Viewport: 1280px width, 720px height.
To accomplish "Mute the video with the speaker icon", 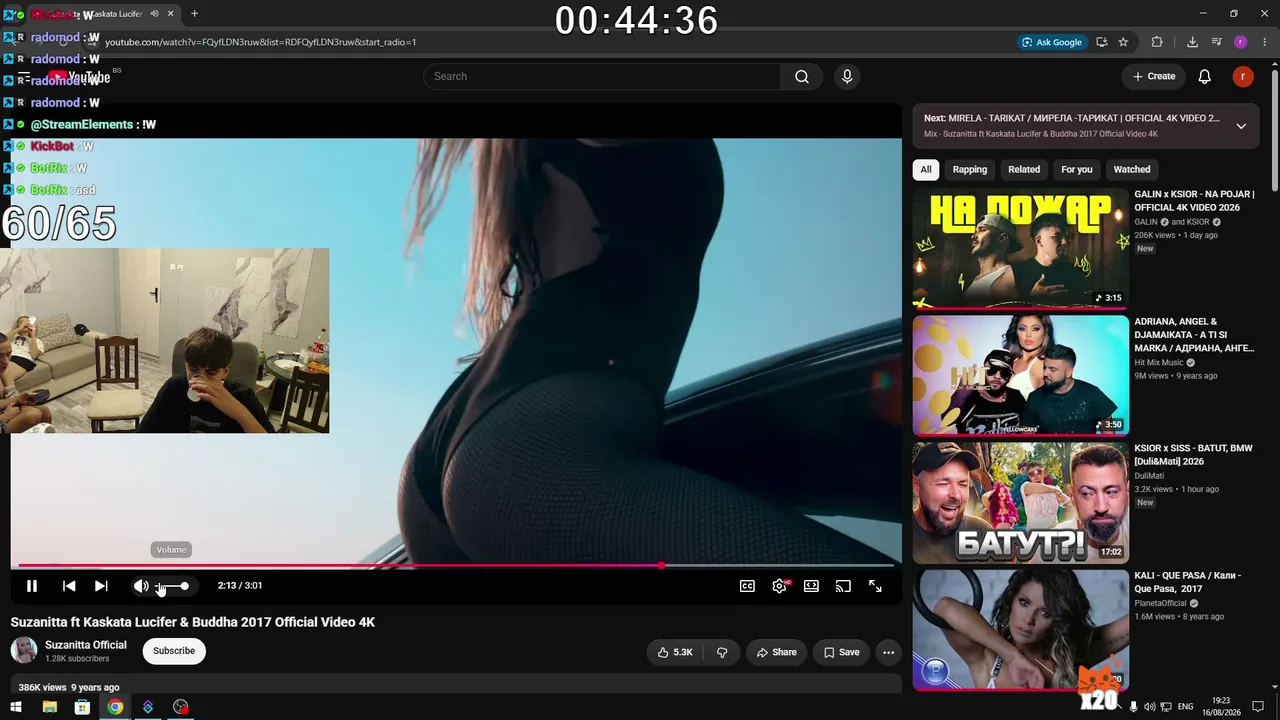I will [x=141, y=586].
